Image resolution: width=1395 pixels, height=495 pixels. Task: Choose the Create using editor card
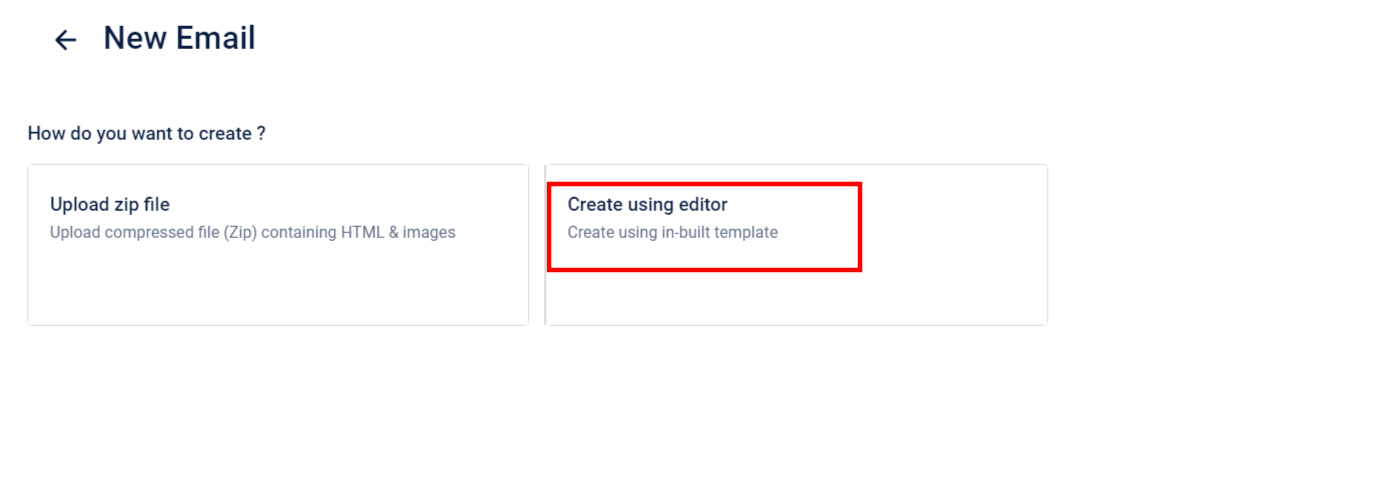pos(797,245)
